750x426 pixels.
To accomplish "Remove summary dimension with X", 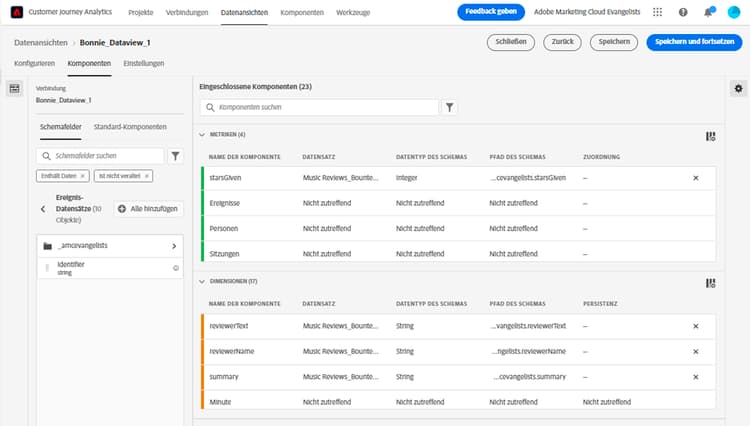I will pyautogui.click(x=696, y=377).
